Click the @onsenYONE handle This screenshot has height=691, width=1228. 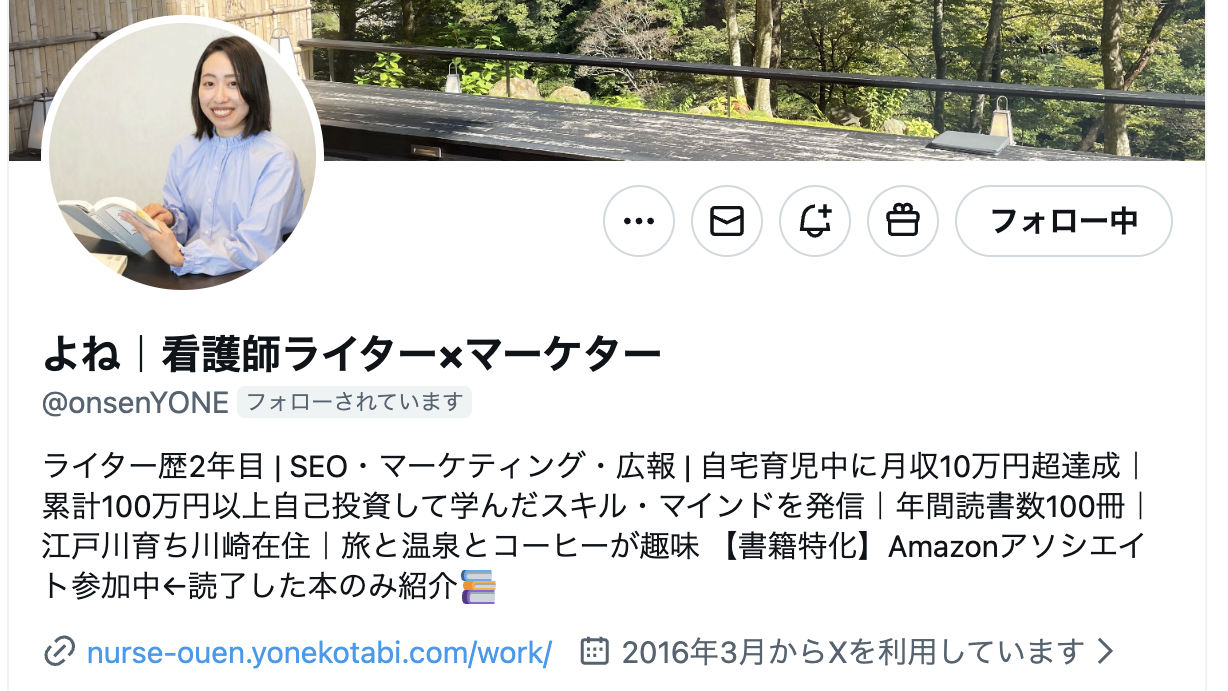click(x=136, y=402)
